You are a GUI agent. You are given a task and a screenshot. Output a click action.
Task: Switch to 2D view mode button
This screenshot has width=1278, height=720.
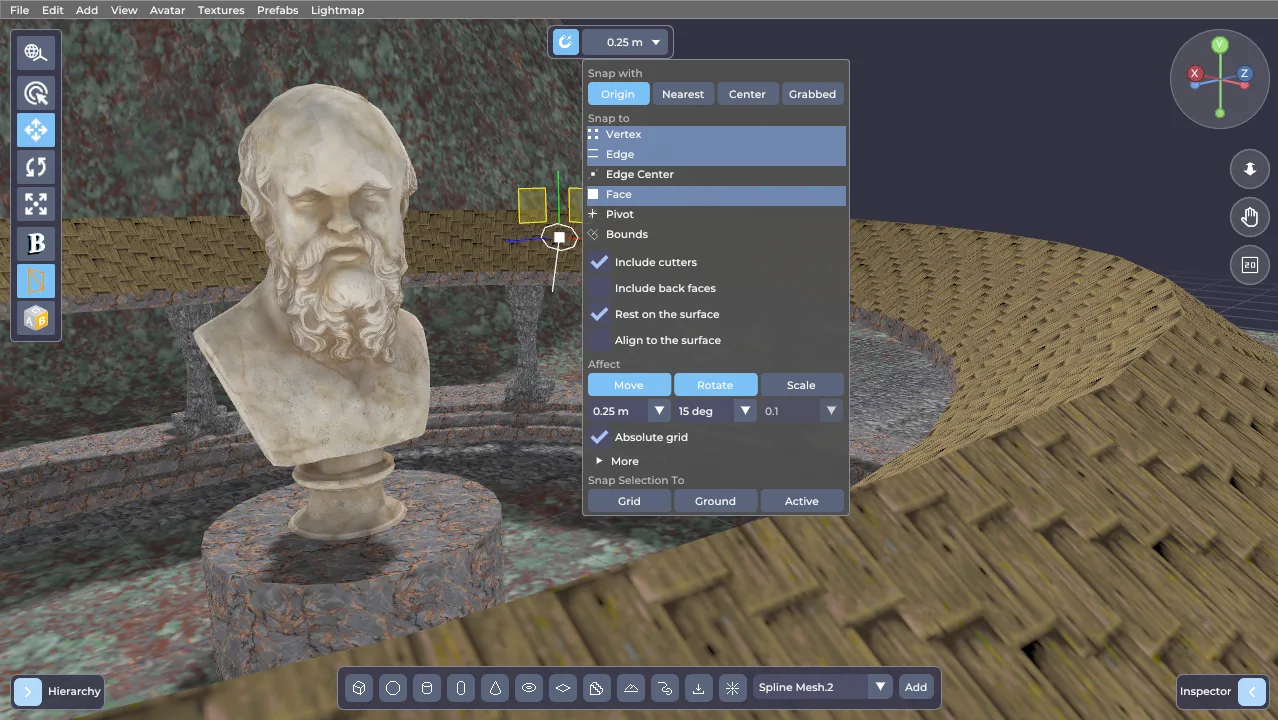(x=1250, y=265)
